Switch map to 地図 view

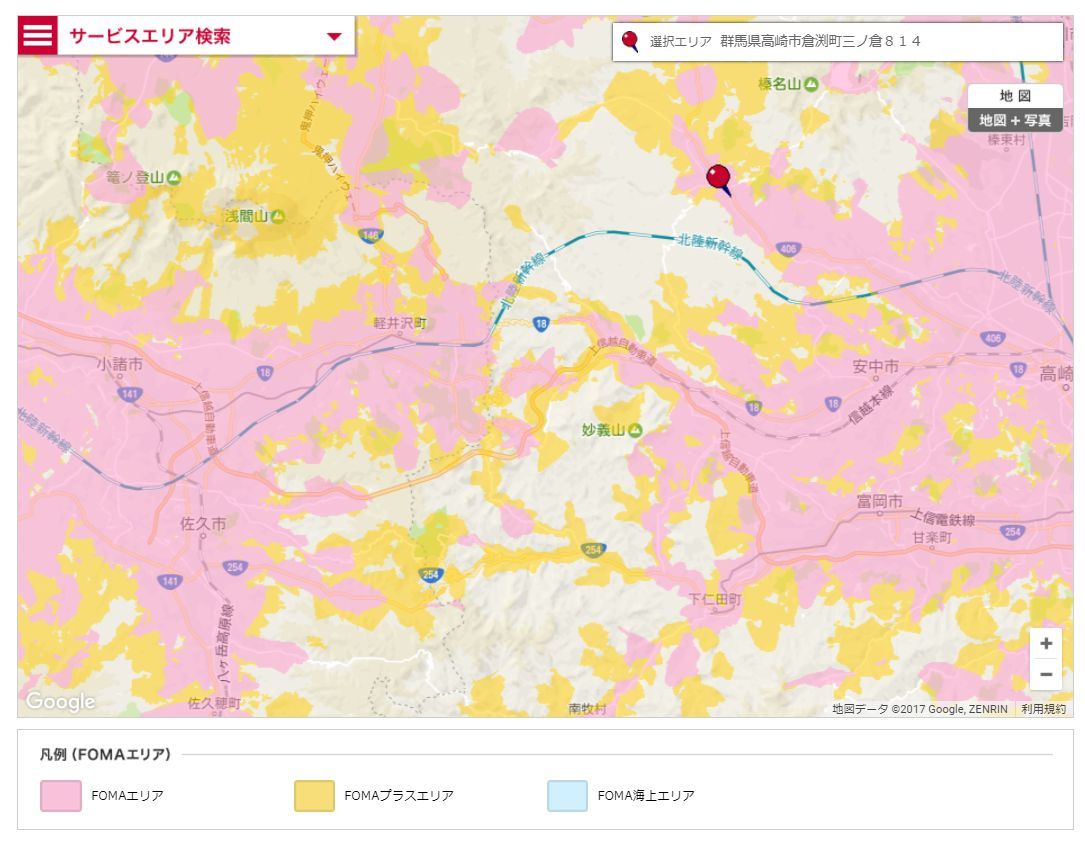point(1014,96)
